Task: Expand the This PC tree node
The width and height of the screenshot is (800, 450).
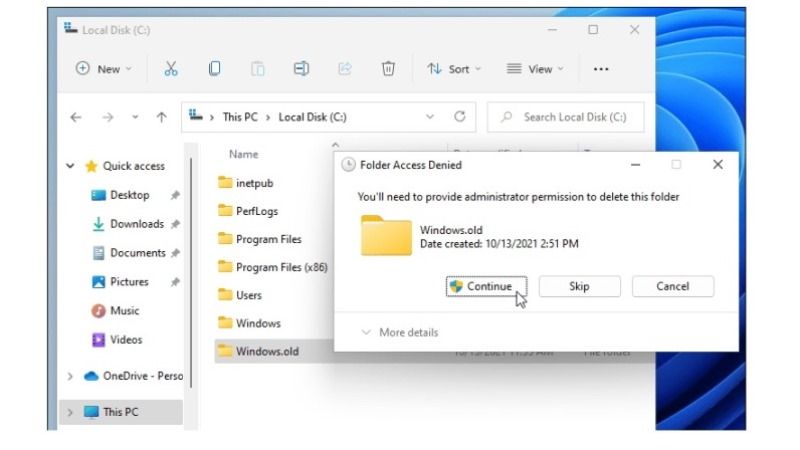Action: click(70, 412)
